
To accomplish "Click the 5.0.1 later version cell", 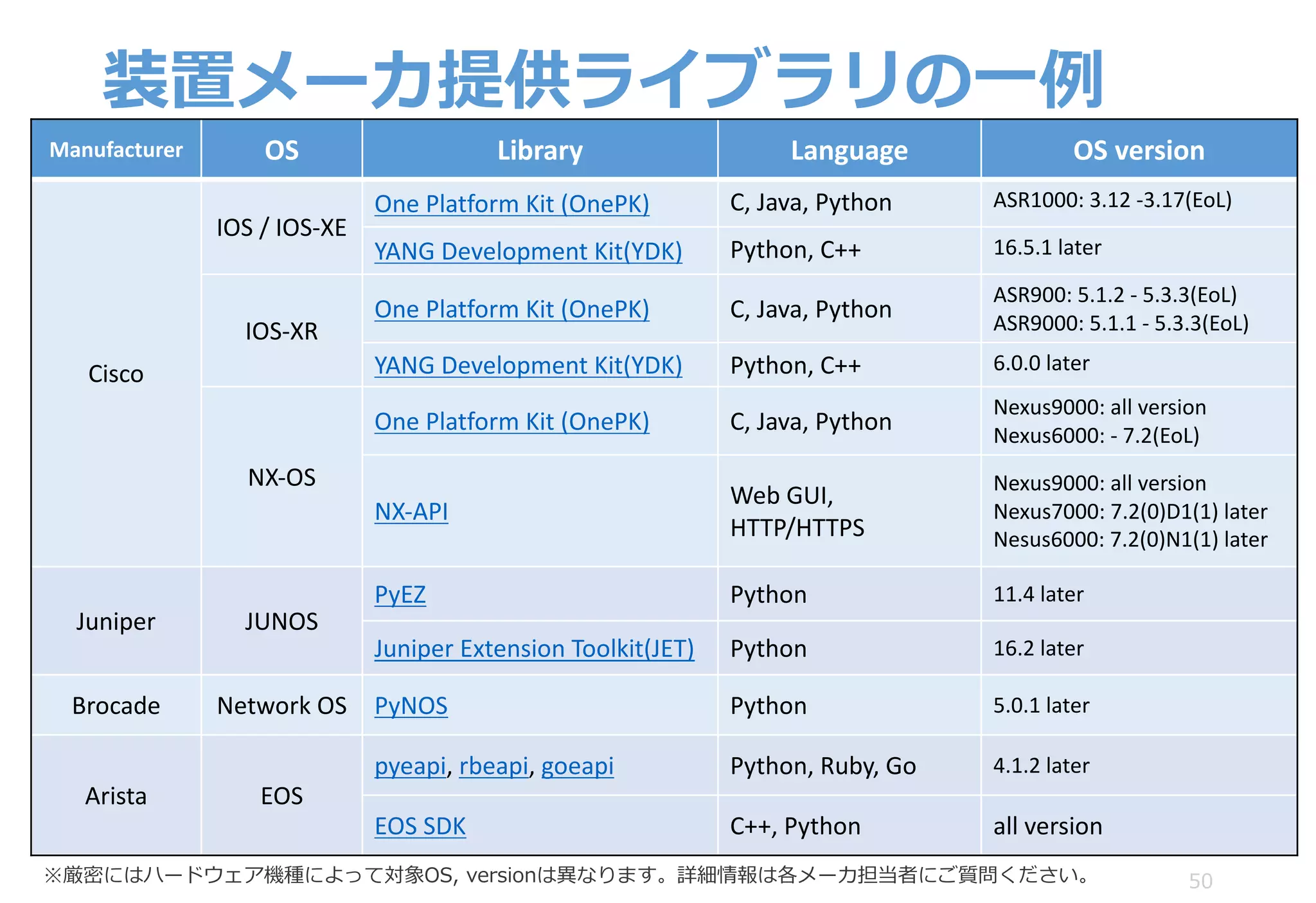I will tap(1139, 706).
